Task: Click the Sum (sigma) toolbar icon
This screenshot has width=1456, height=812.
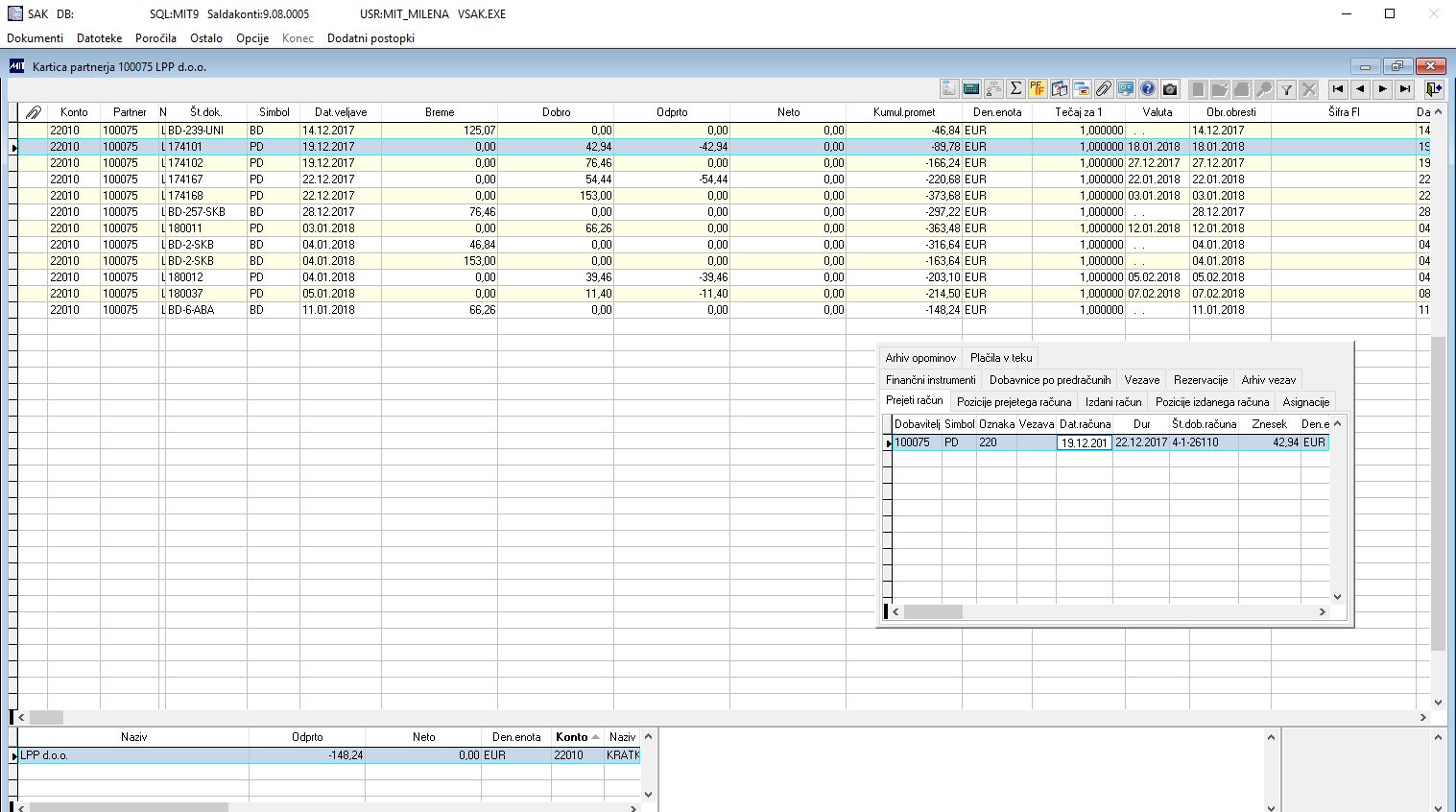Action: (1015, 89)
